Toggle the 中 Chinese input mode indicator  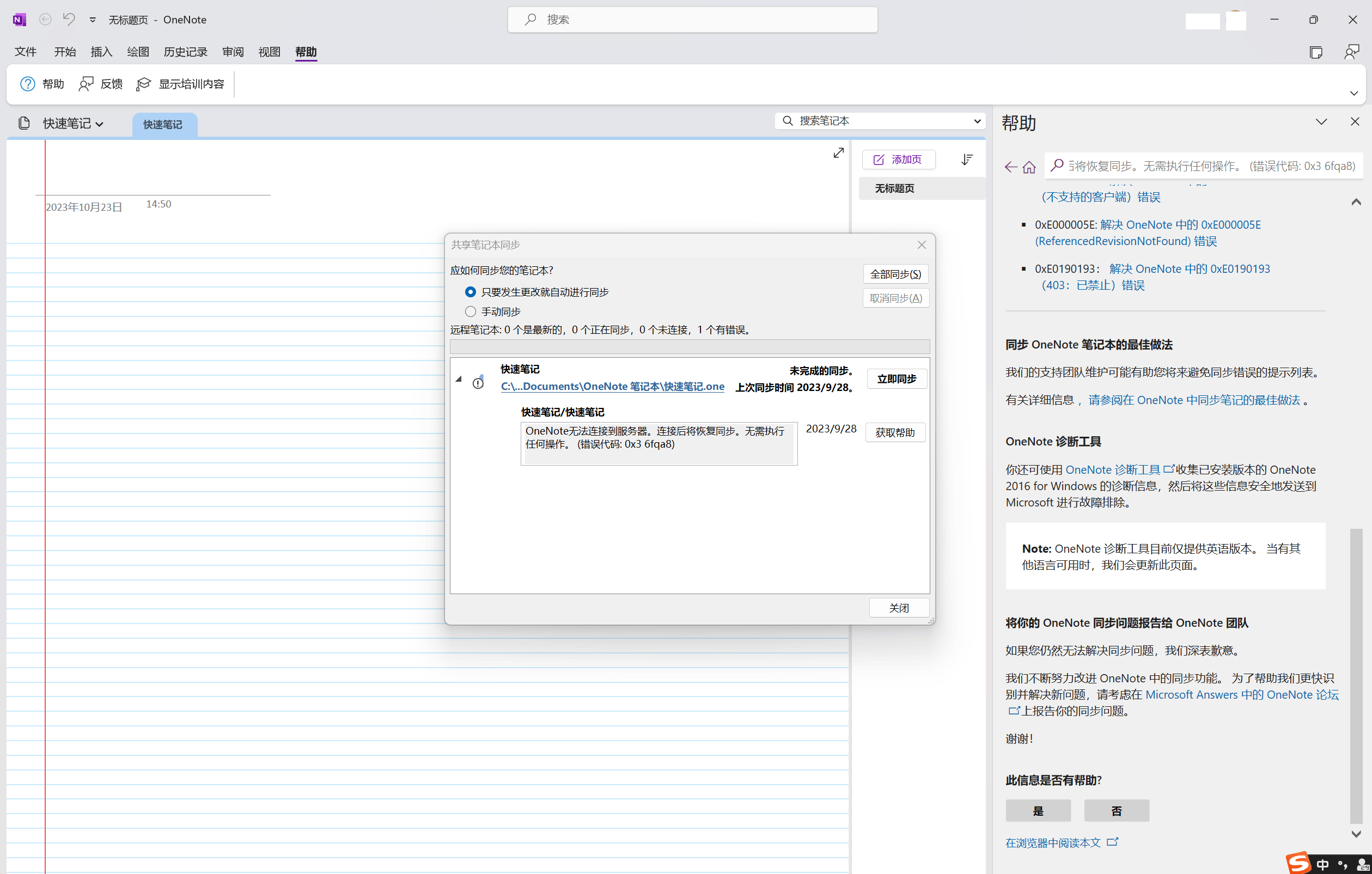(1322, 864)
